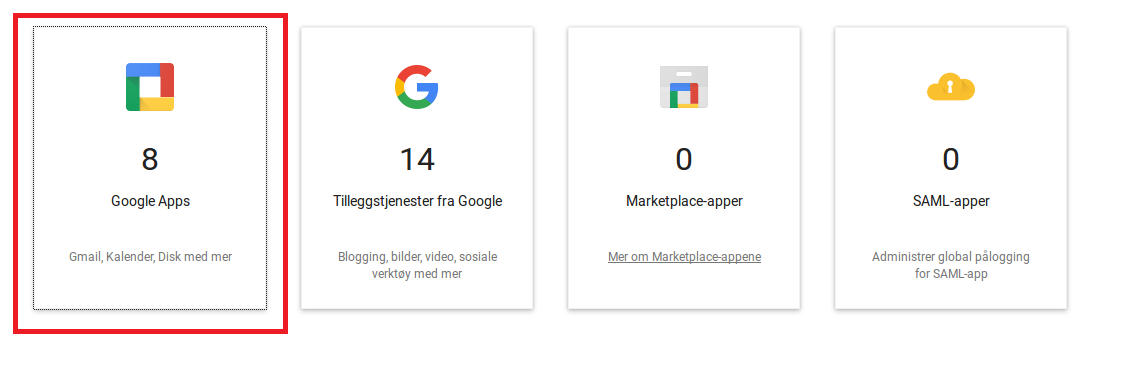Open the Marketplace-apper title
Viewport: 1134px width, 367px height.
(684, 201)
